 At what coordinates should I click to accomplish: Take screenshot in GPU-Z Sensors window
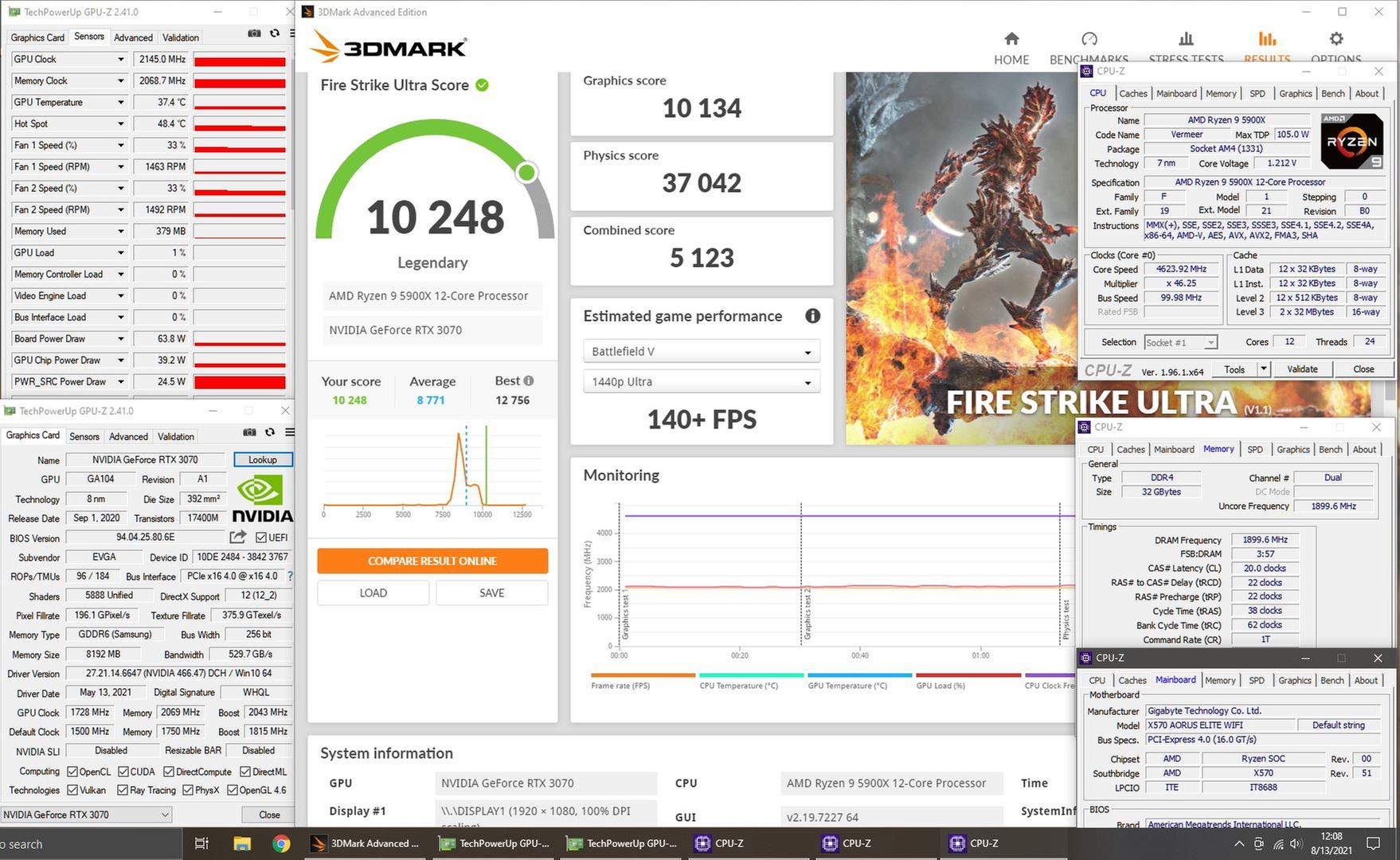pos(254,33)
